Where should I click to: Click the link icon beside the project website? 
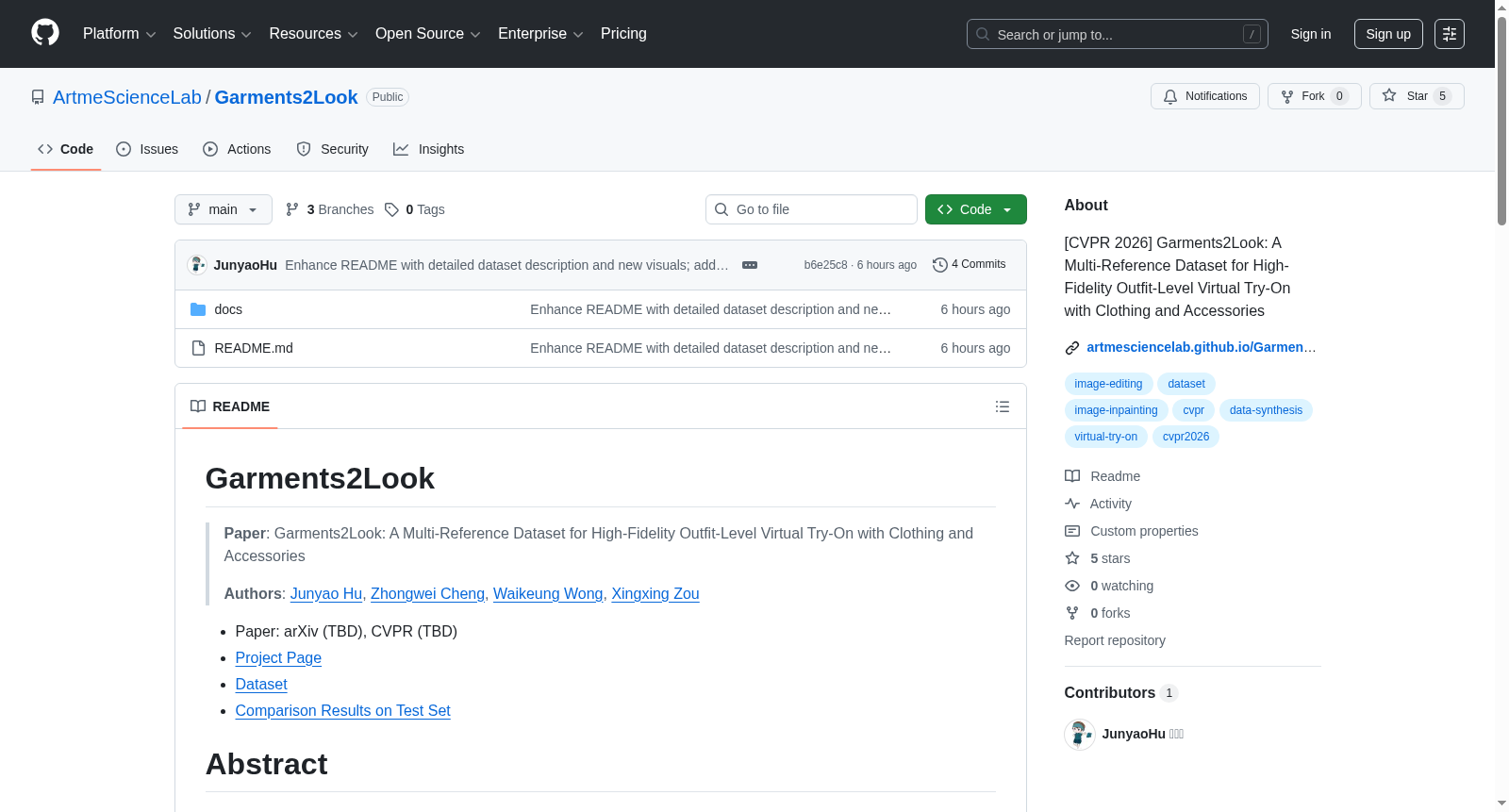[1072, 348]
